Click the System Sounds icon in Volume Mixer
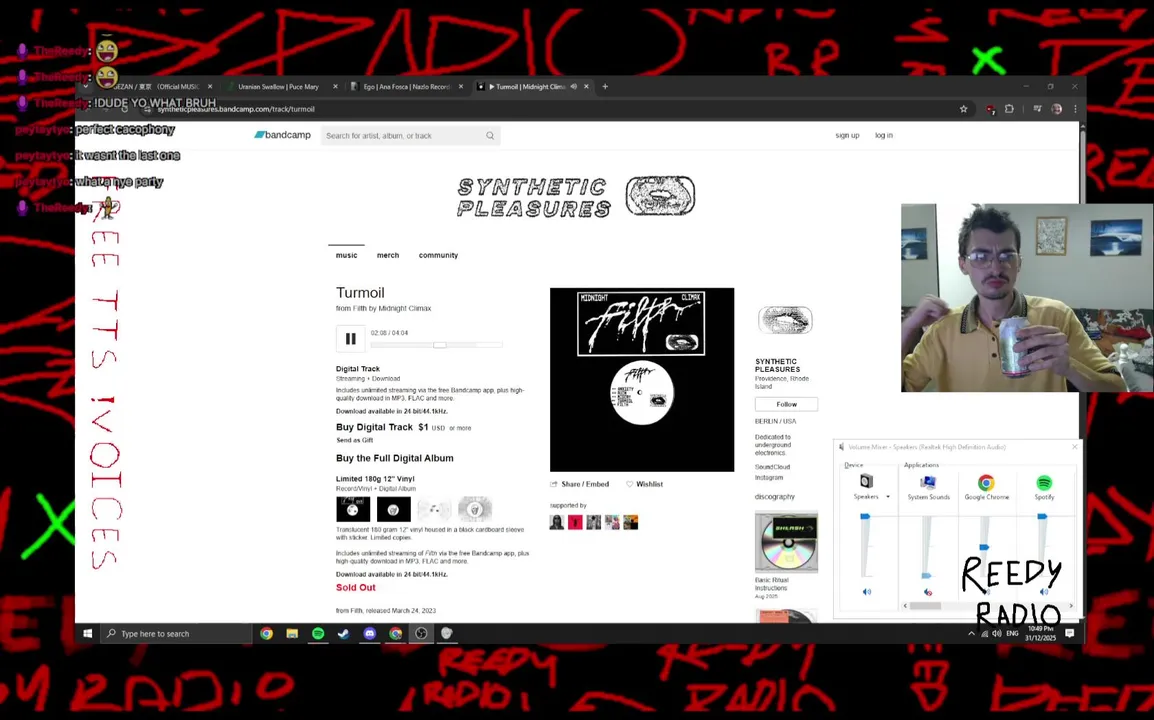Viewport: 1154px width, 720px height. click(927, 482)
